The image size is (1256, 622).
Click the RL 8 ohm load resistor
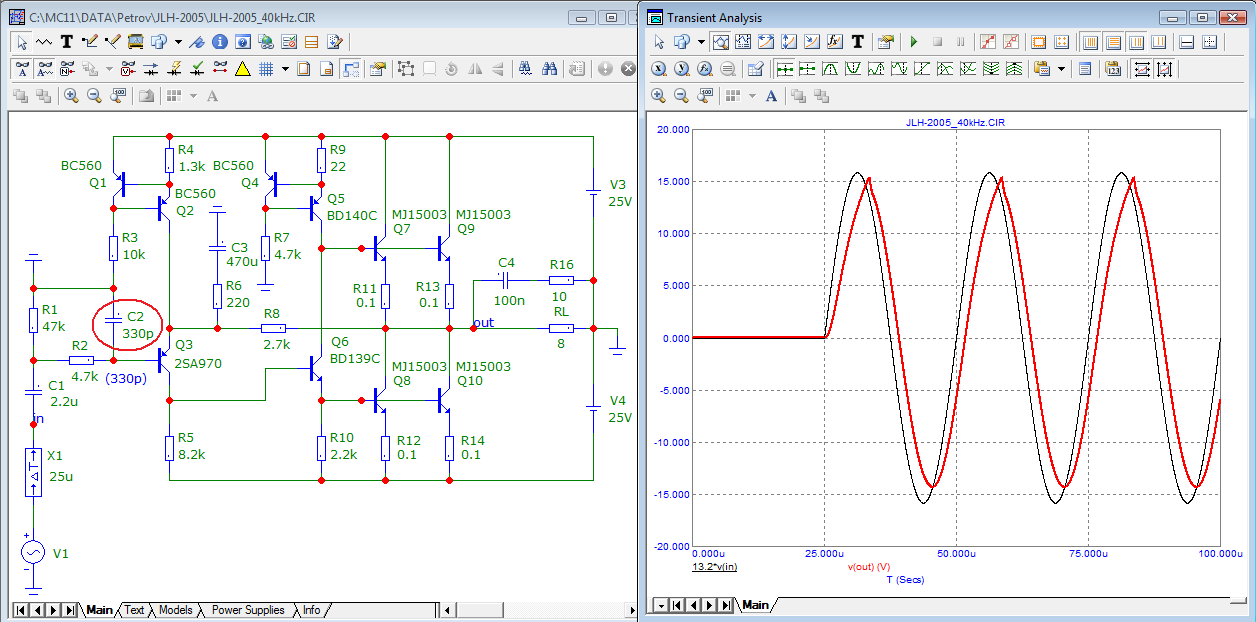[561, 328]
